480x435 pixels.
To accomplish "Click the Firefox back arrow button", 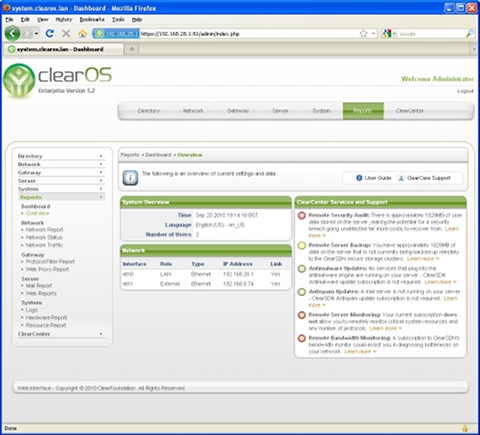I will coord(12,33).
